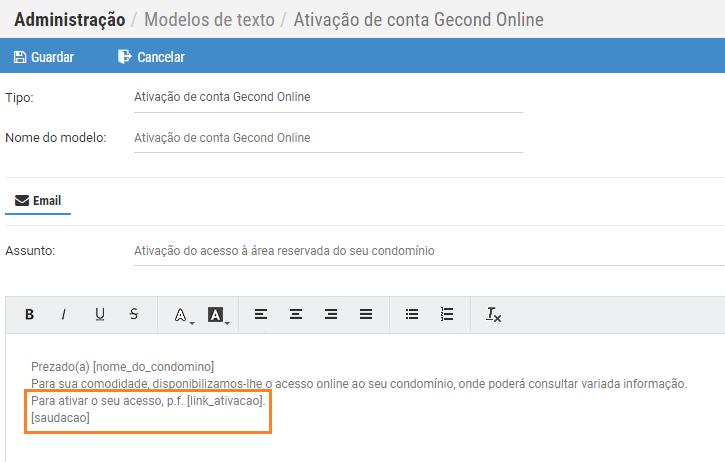Go to Modelos de texto breadcrumb
The height and width of the screenshot is (462, 725).
coord(209,19)
